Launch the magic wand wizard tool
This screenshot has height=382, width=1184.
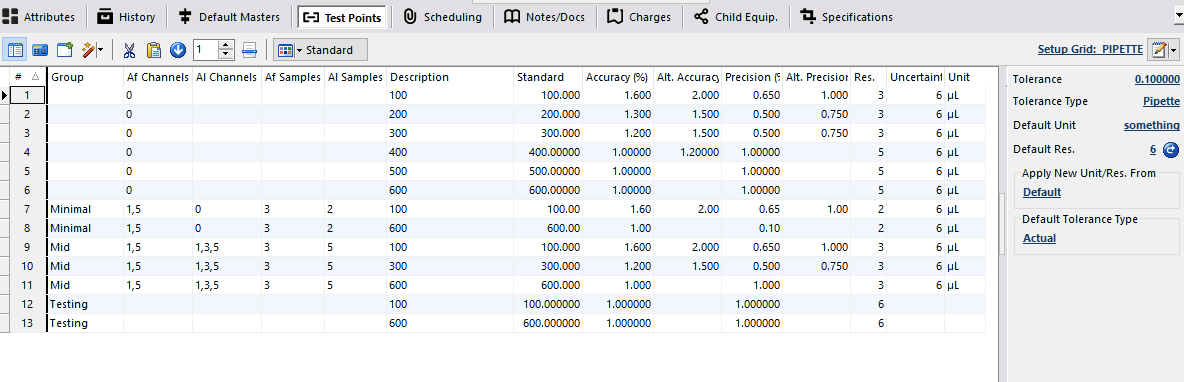(x=88, y=51)
